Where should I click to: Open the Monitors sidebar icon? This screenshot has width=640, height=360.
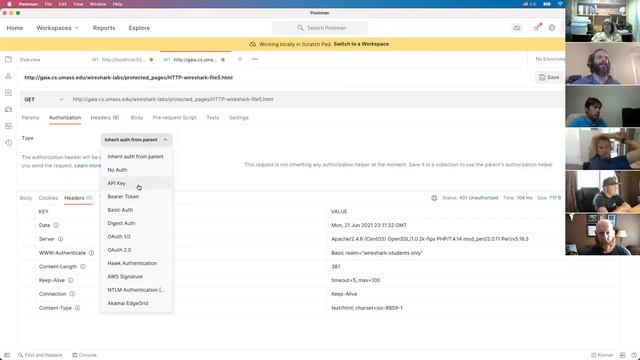click(x=8, y=126)
